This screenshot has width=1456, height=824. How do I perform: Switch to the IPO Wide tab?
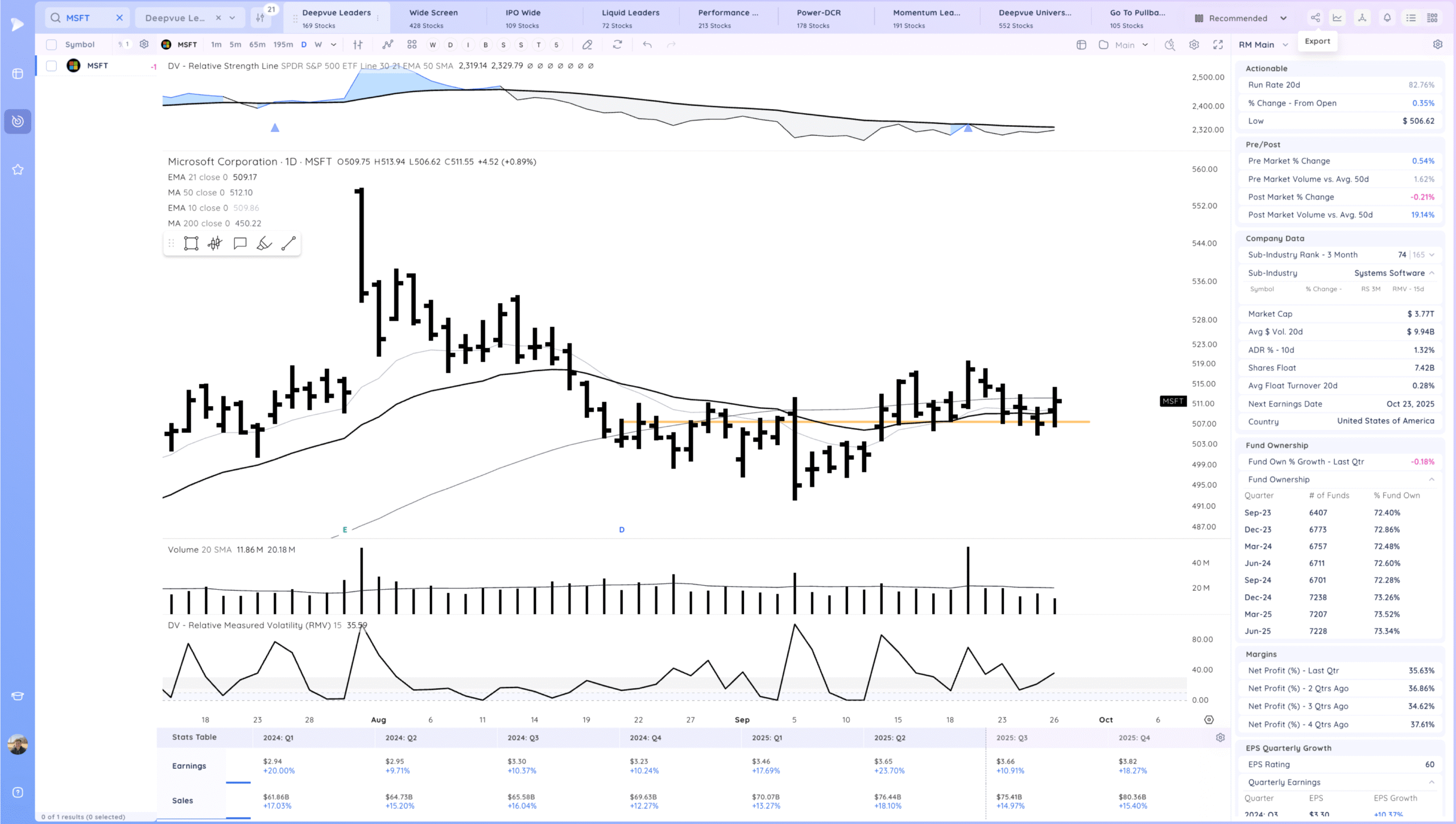pos(523,18)
